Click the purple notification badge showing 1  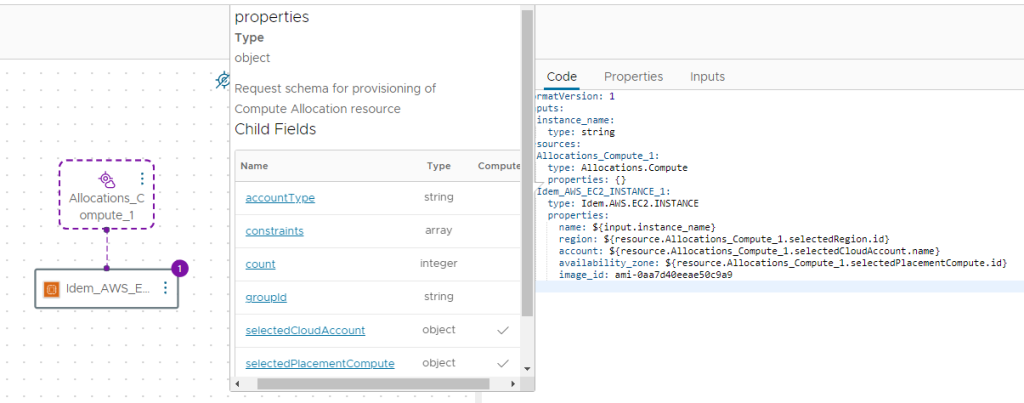click(x=179, y=268)
